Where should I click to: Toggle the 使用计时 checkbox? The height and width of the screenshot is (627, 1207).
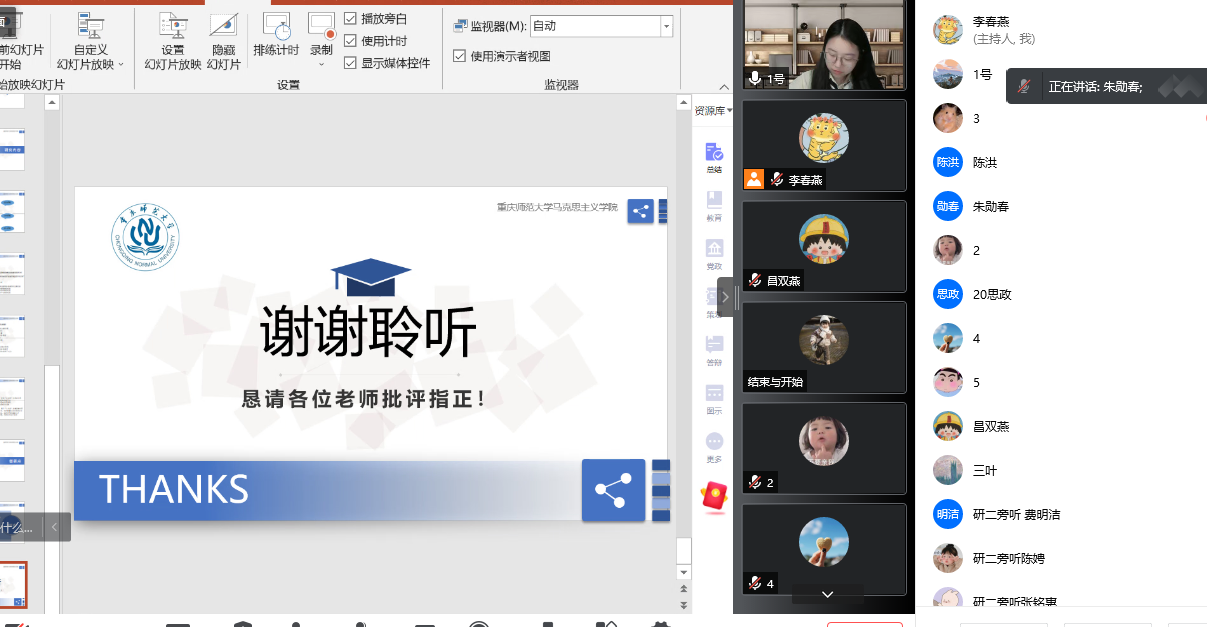pyautogui.click(x=350, y=41)
